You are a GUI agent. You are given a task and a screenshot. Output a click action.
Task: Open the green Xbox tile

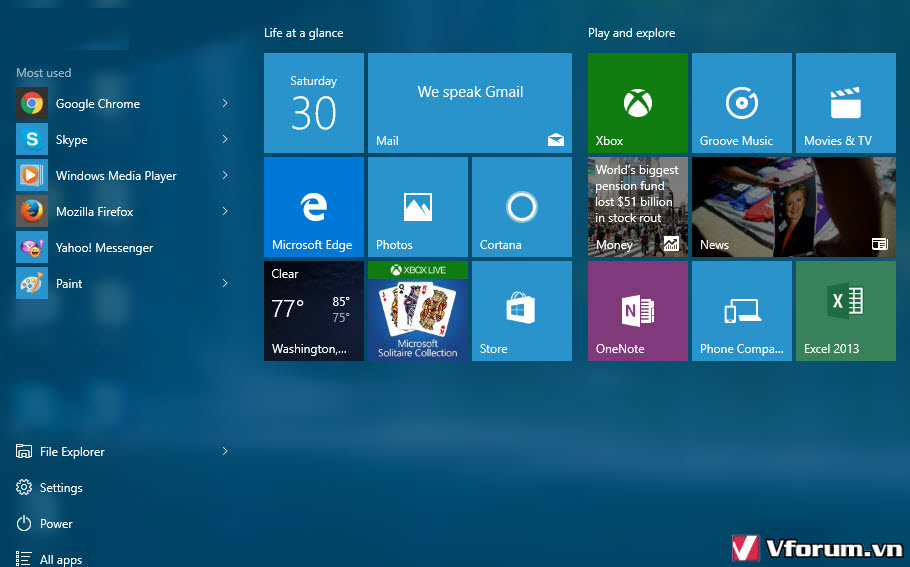pyautogui.click(x=638, y=103)
